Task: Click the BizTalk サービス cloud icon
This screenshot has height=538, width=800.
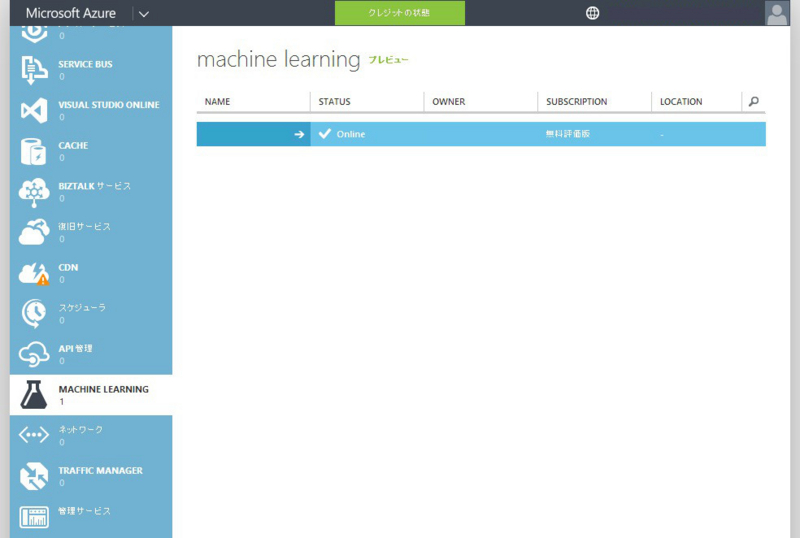Action: [x=34, y=192]
